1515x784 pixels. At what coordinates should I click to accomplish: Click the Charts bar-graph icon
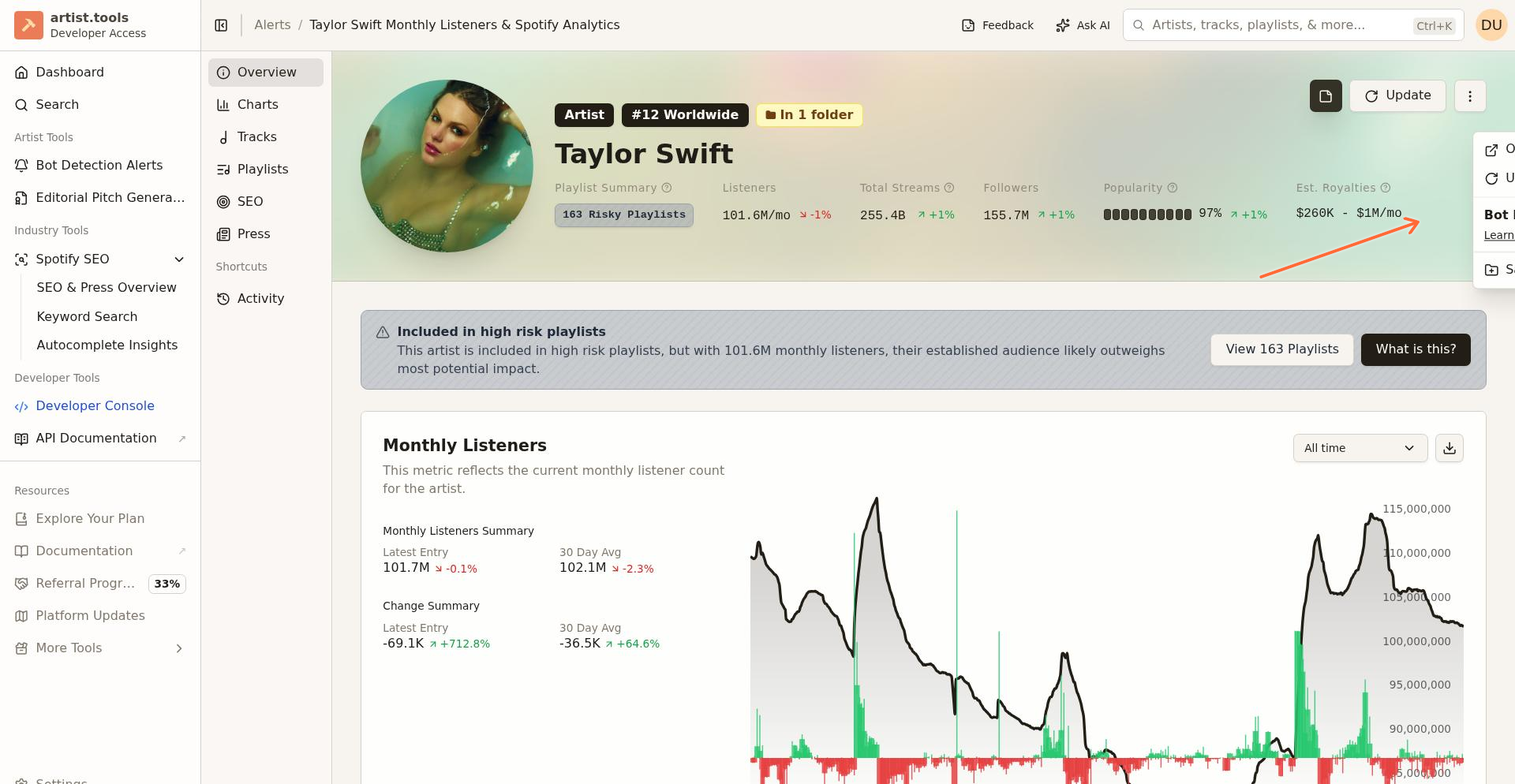click(x=223, y=105)
